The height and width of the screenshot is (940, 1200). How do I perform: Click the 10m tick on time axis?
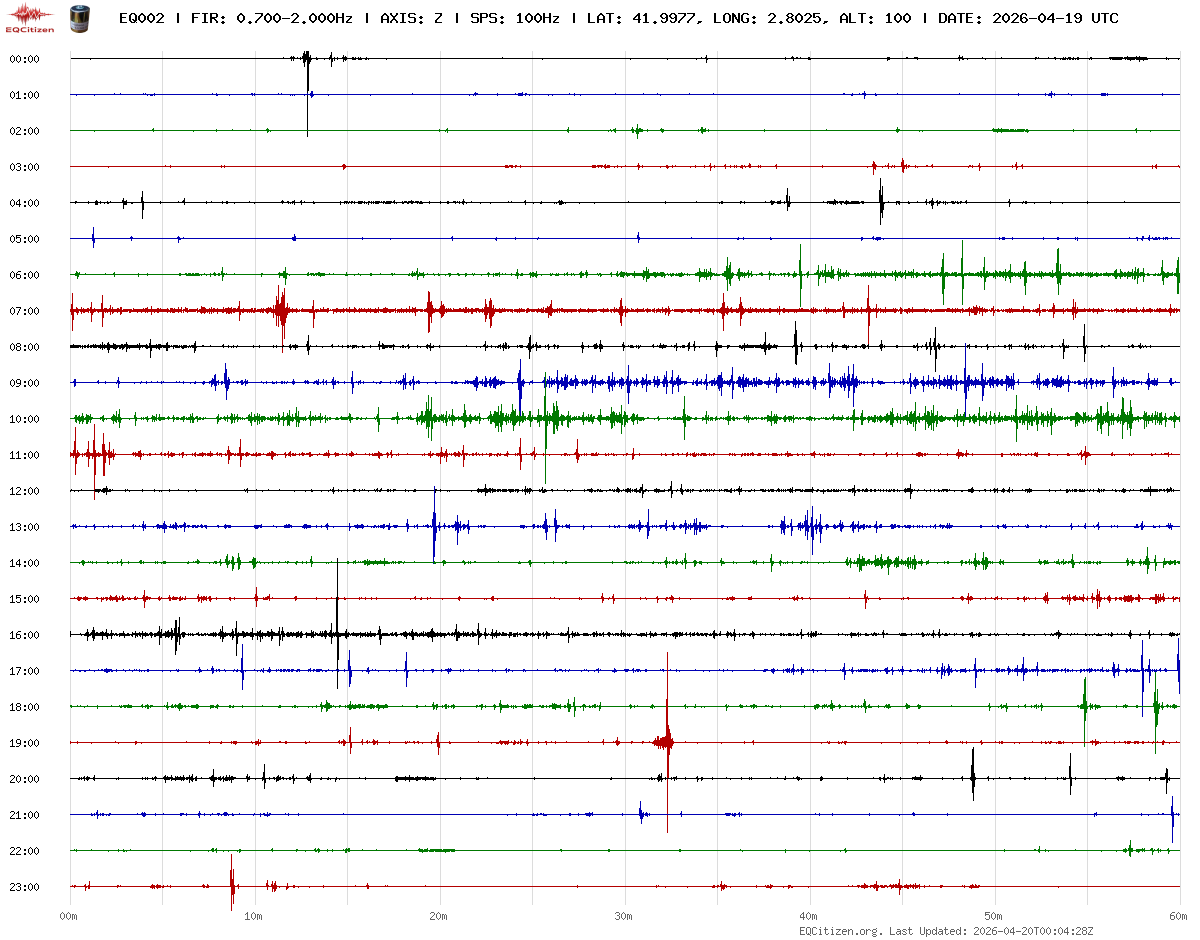254,916
